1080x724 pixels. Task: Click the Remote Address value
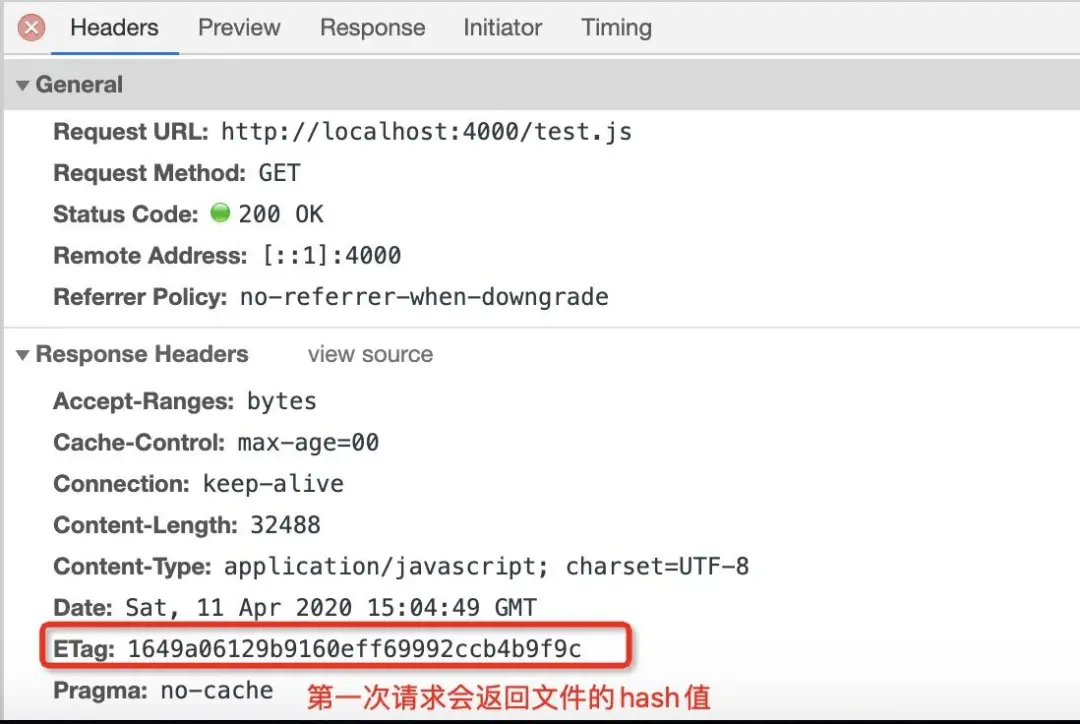(332, 256)
